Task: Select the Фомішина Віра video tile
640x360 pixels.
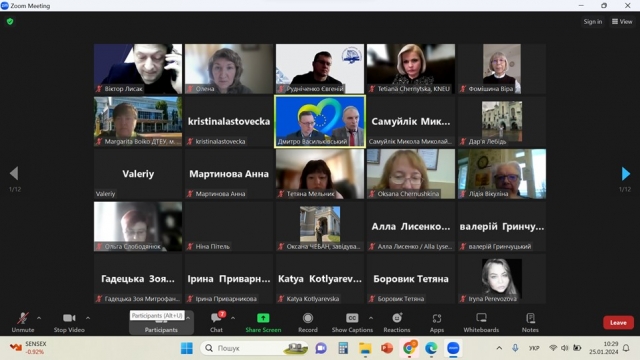Action: click(502, 69)
